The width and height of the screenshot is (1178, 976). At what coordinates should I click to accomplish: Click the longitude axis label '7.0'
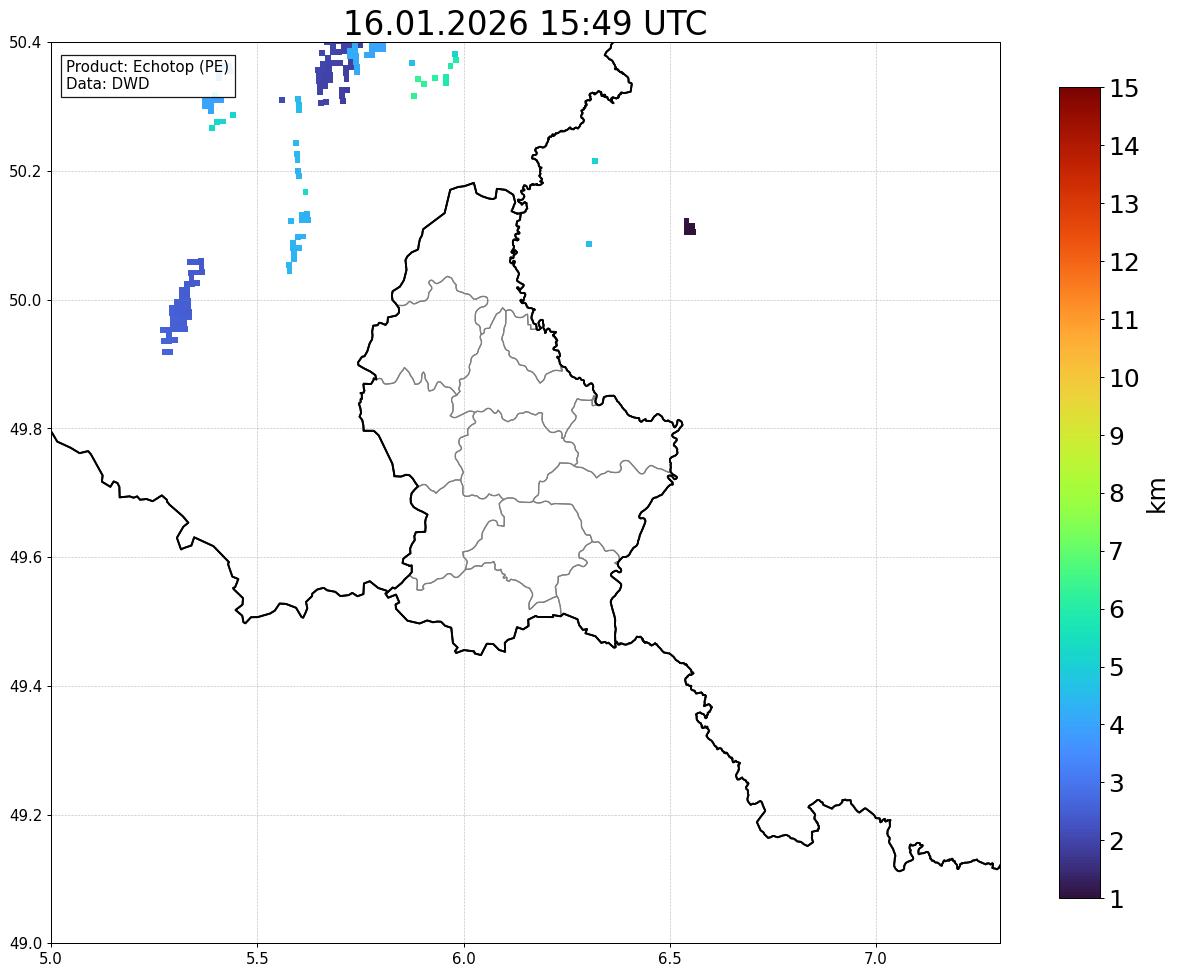(876, 959)
